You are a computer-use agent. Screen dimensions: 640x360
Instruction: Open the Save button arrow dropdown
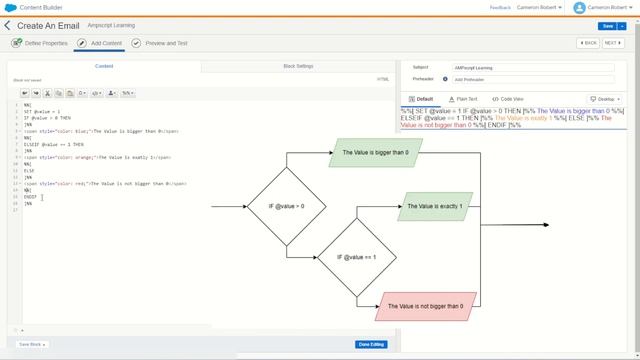pos(622,26)
